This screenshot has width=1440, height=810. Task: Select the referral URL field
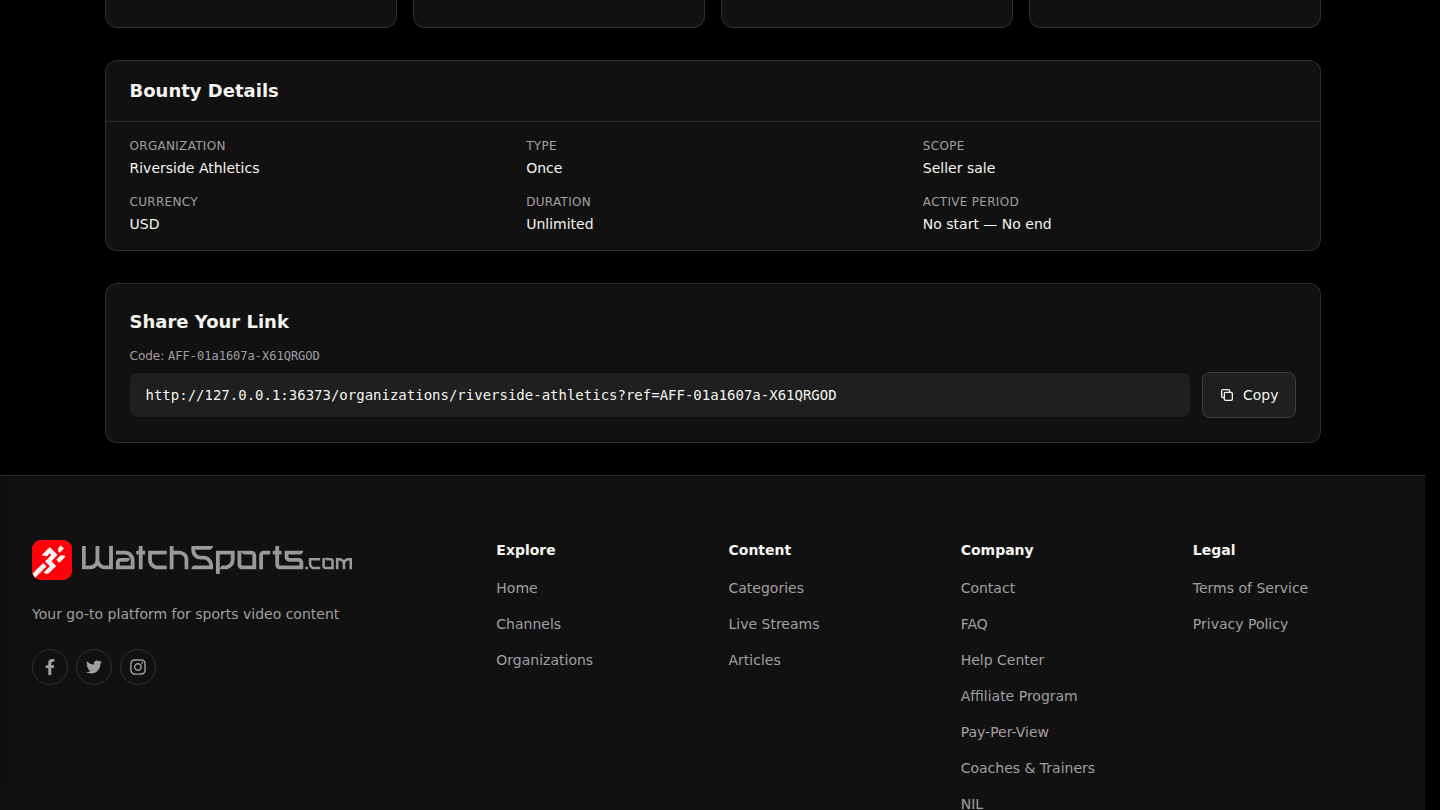pyautogui.click(x=660, y=395)
